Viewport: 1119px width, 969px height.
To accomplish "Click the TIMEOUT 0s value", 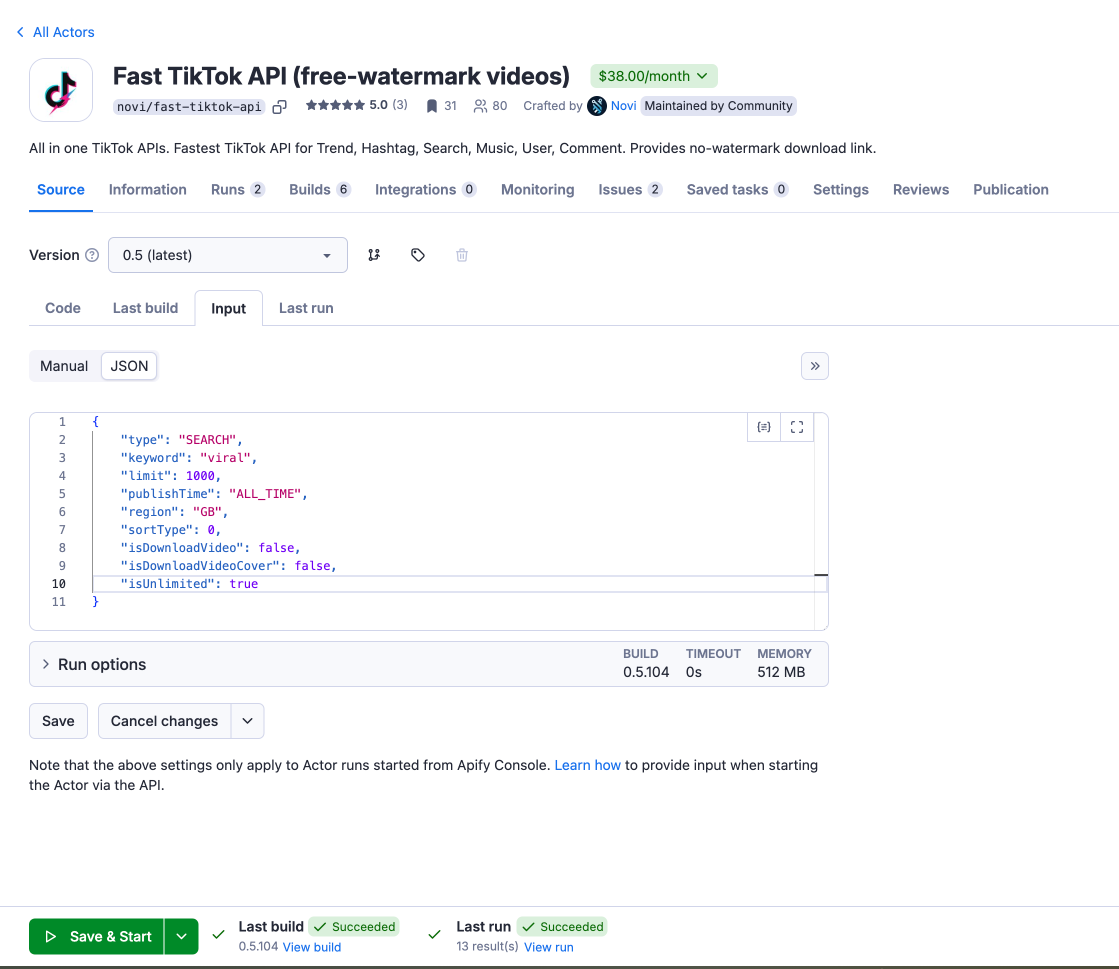I will click(x=694, y=672).
